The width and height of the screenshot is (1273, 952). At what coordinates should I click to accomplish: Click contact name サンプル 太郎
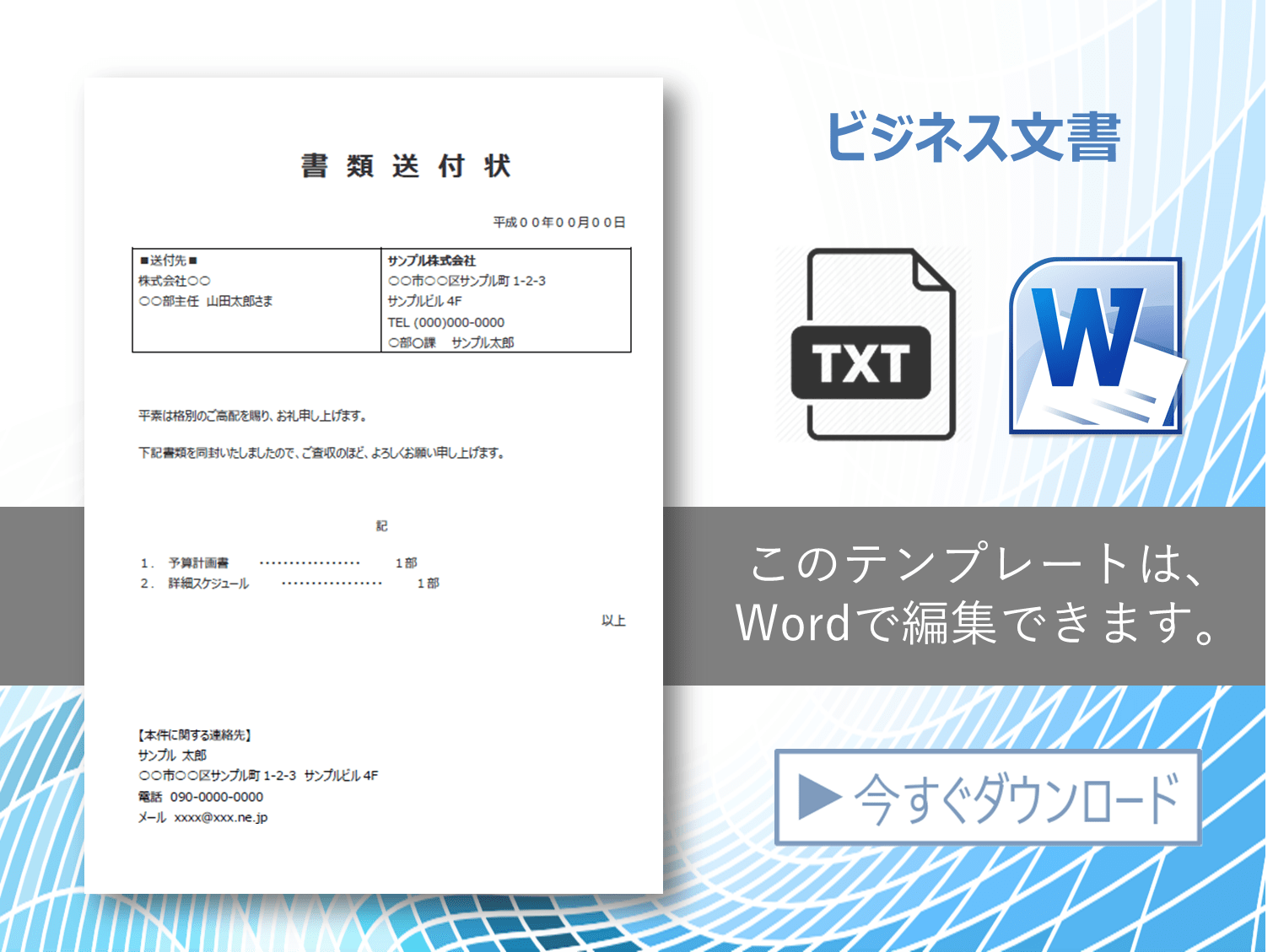click(172, 756)
